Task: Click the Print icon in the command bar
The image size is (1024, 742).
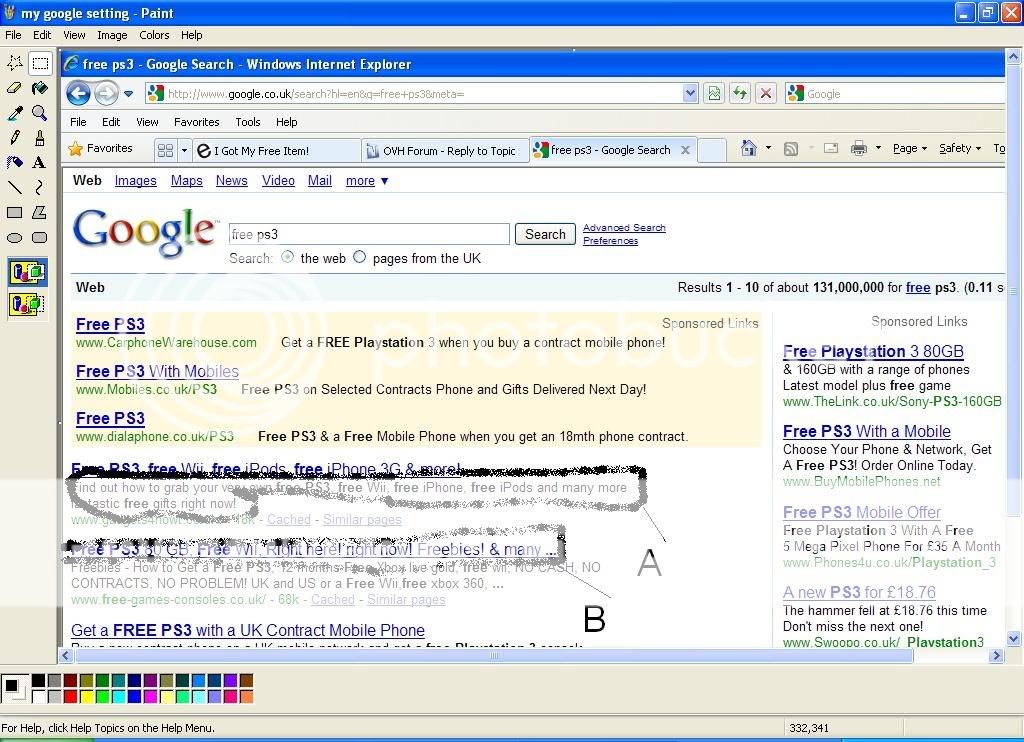Action: (x=859, y=149)
